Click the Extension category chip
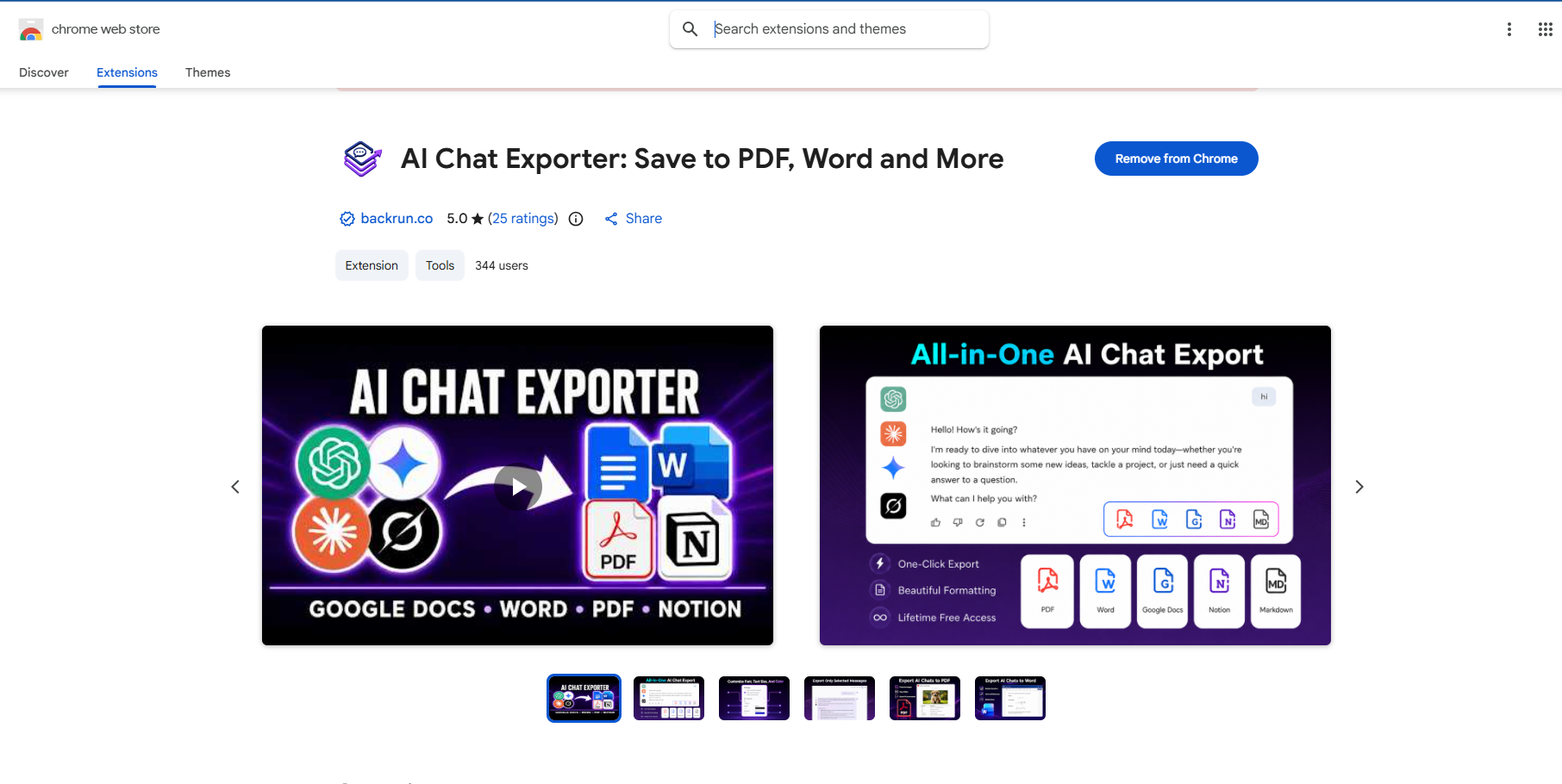The width and height of the screenshot is (1562, 784). coord(372,265)
